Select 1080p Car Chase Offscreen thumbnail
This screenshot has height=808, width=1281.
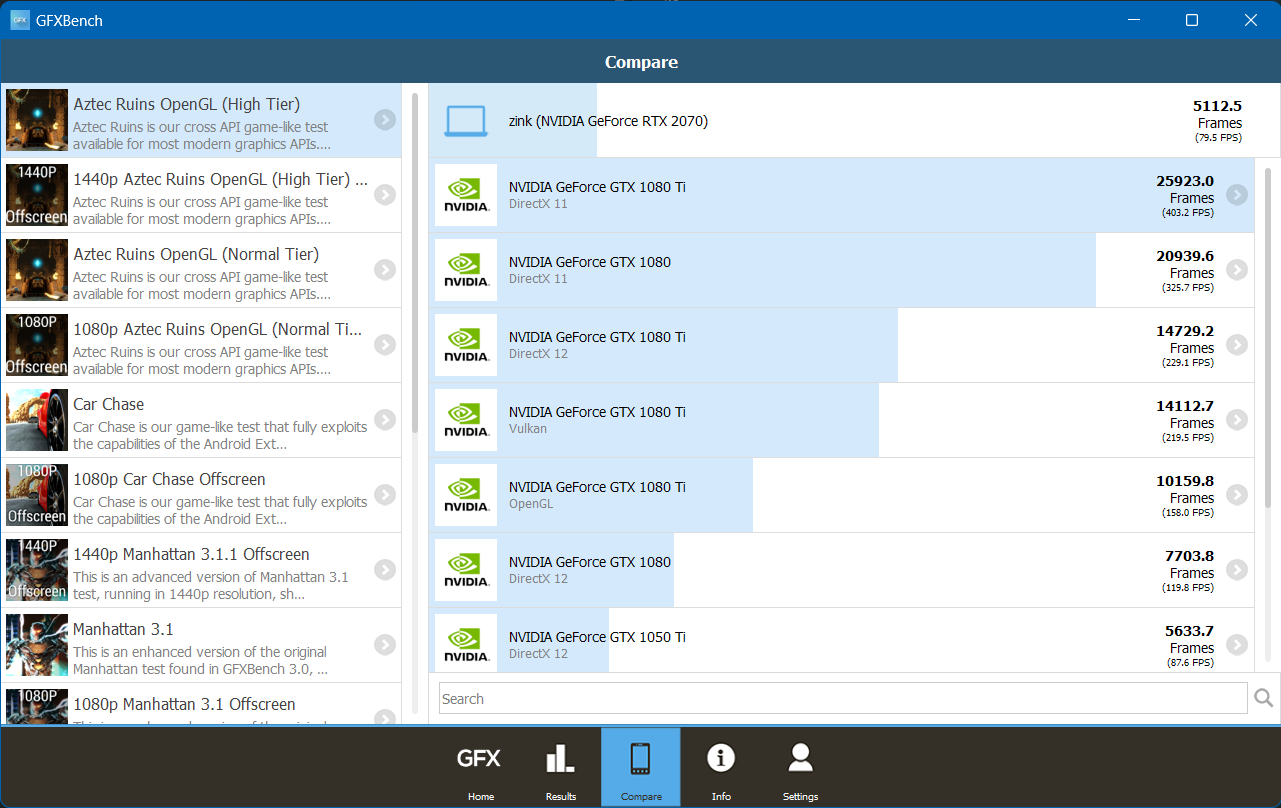tap(37, 495)
